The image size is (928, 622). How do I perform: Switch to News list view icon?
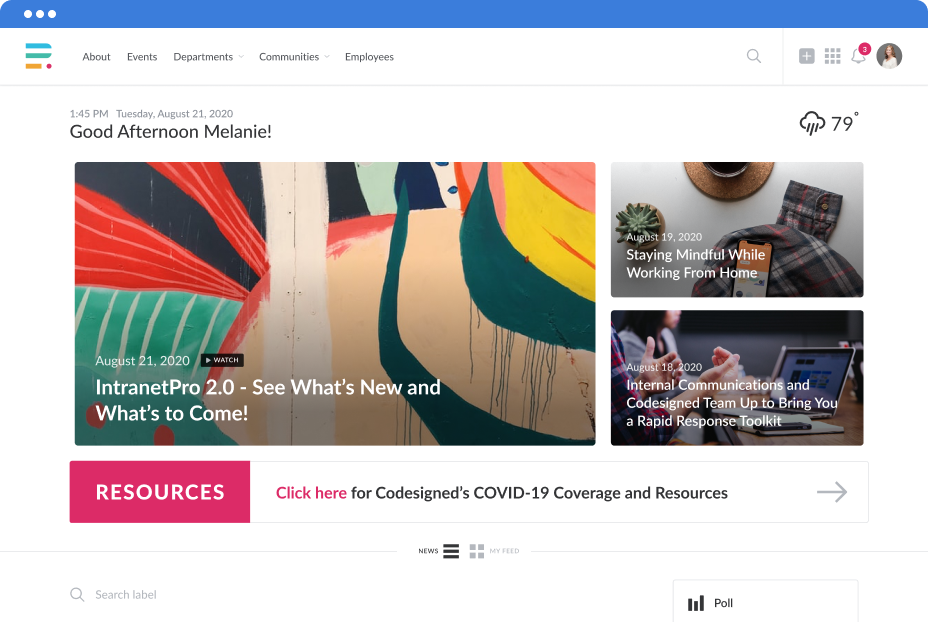pos(451,551)
